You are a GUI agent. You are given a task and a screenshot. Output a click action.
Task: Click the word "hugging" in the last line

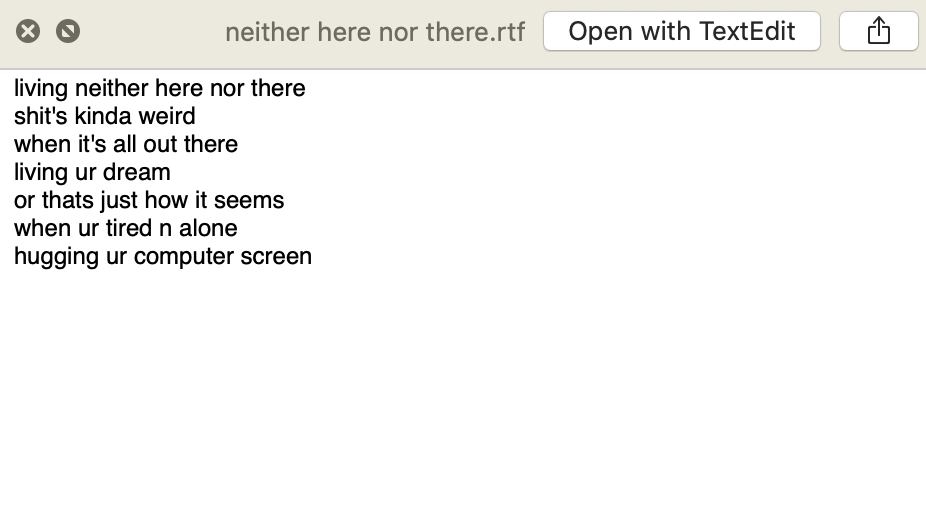point(57,256)
